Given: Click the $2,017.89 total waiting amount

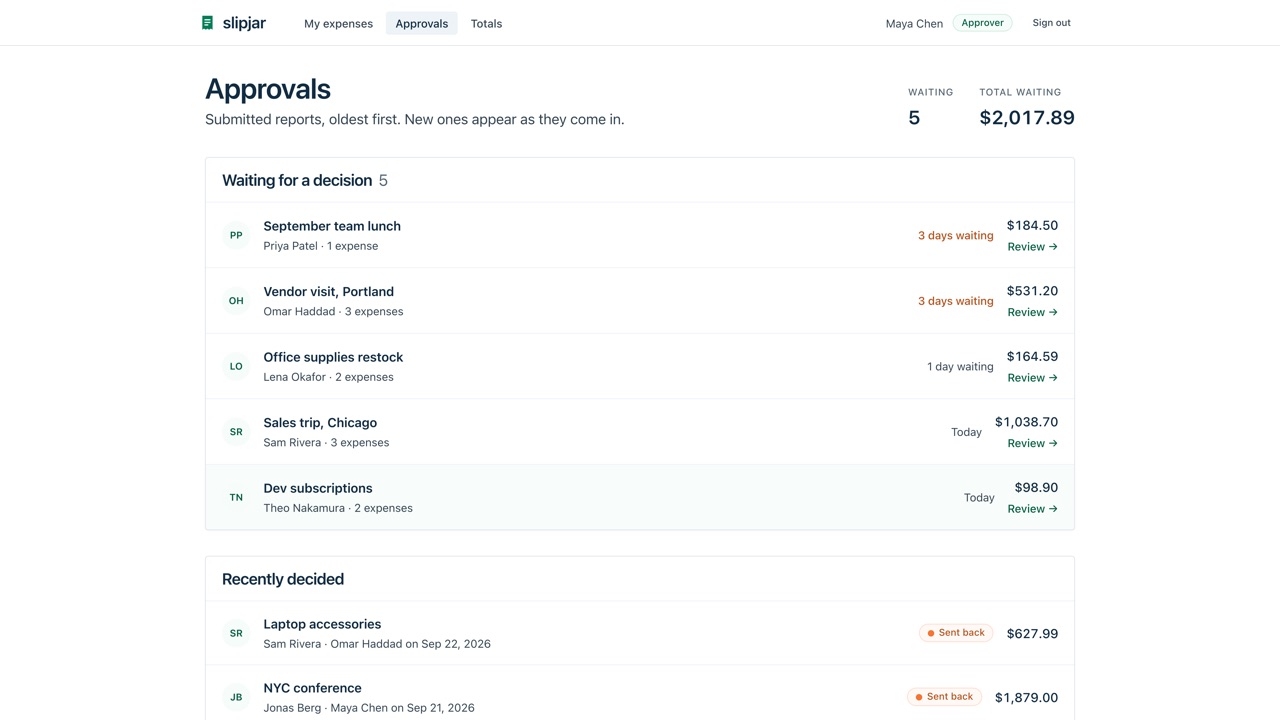Looking at the screenshot, I should [x=1027, y=118].
